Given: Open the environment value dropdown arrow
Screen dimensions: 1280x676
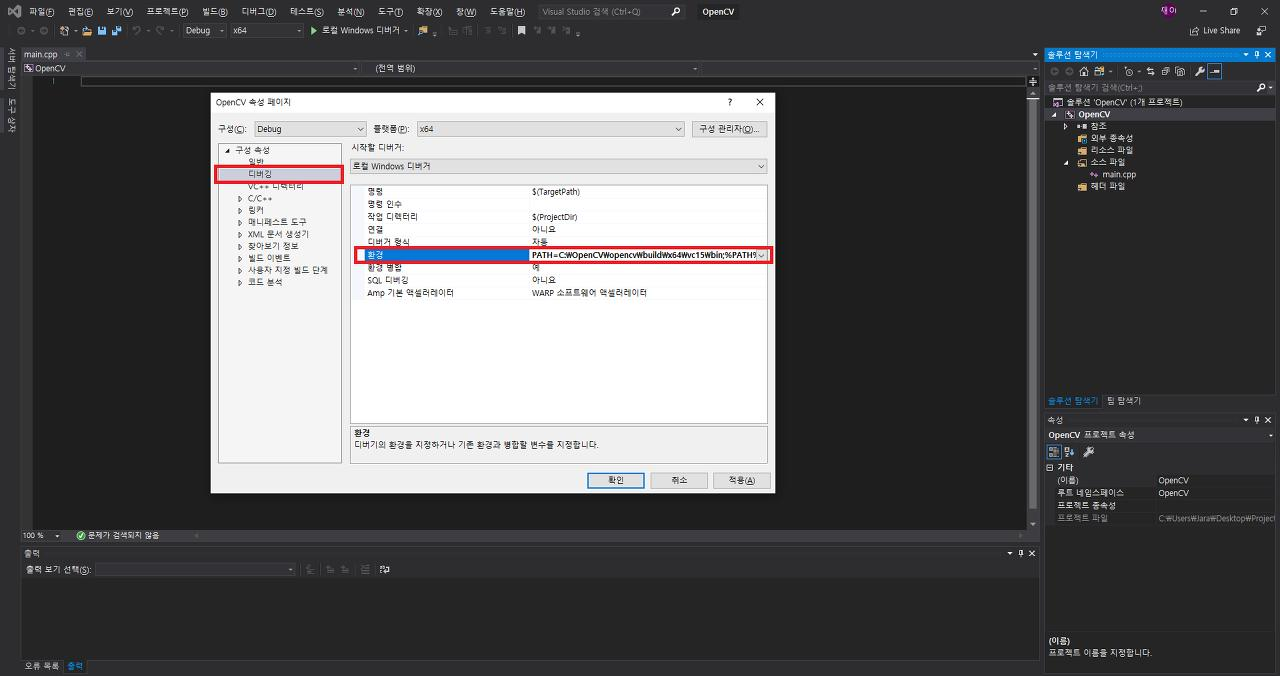Looking at the screenshot, I should [762, 255].
